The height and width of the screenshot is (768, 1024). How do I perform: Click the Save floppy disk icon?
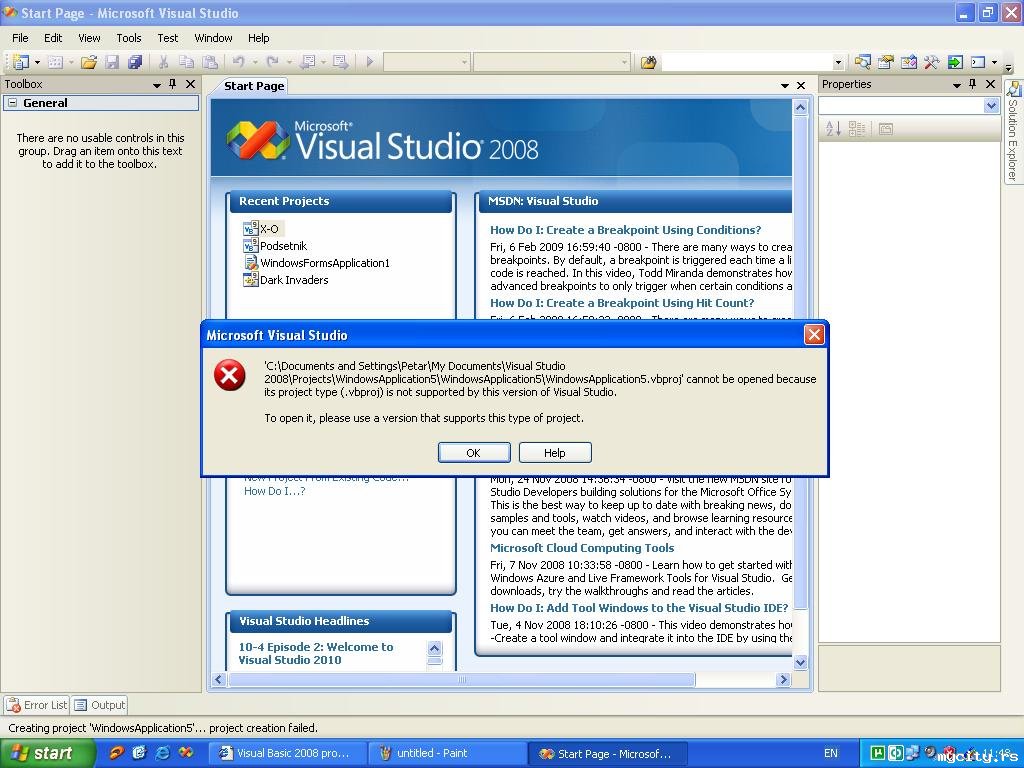pyautogui.click(x=112, y=62)
